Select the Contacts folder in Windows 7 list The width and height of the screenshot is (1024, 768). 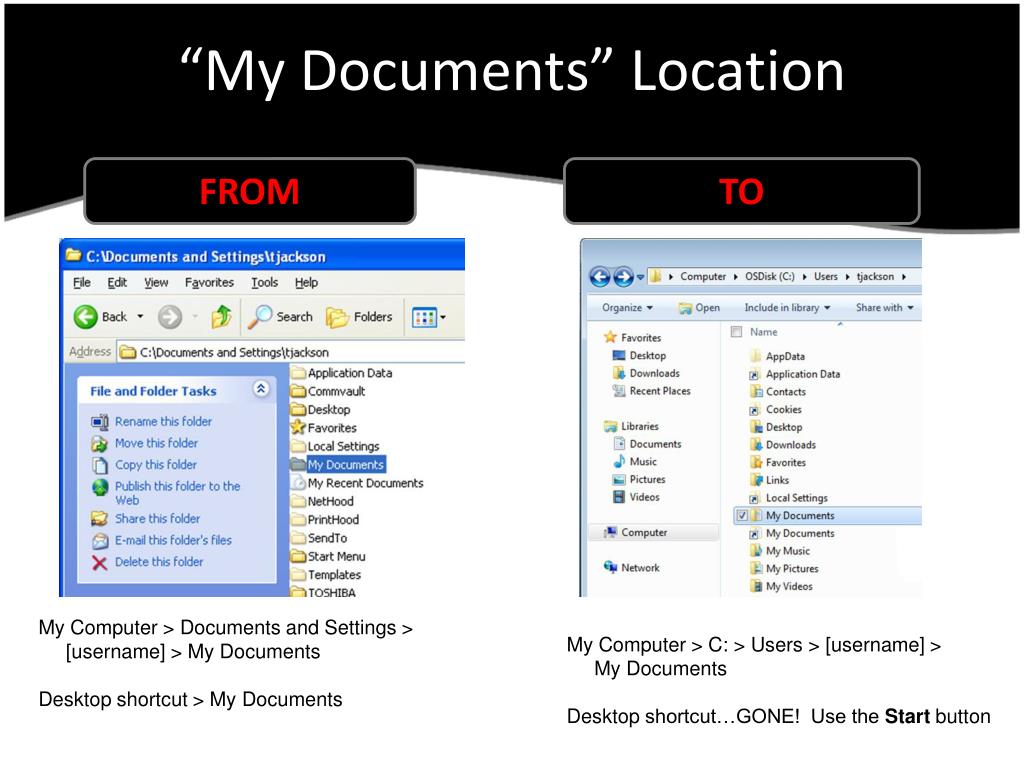point(778,391)
